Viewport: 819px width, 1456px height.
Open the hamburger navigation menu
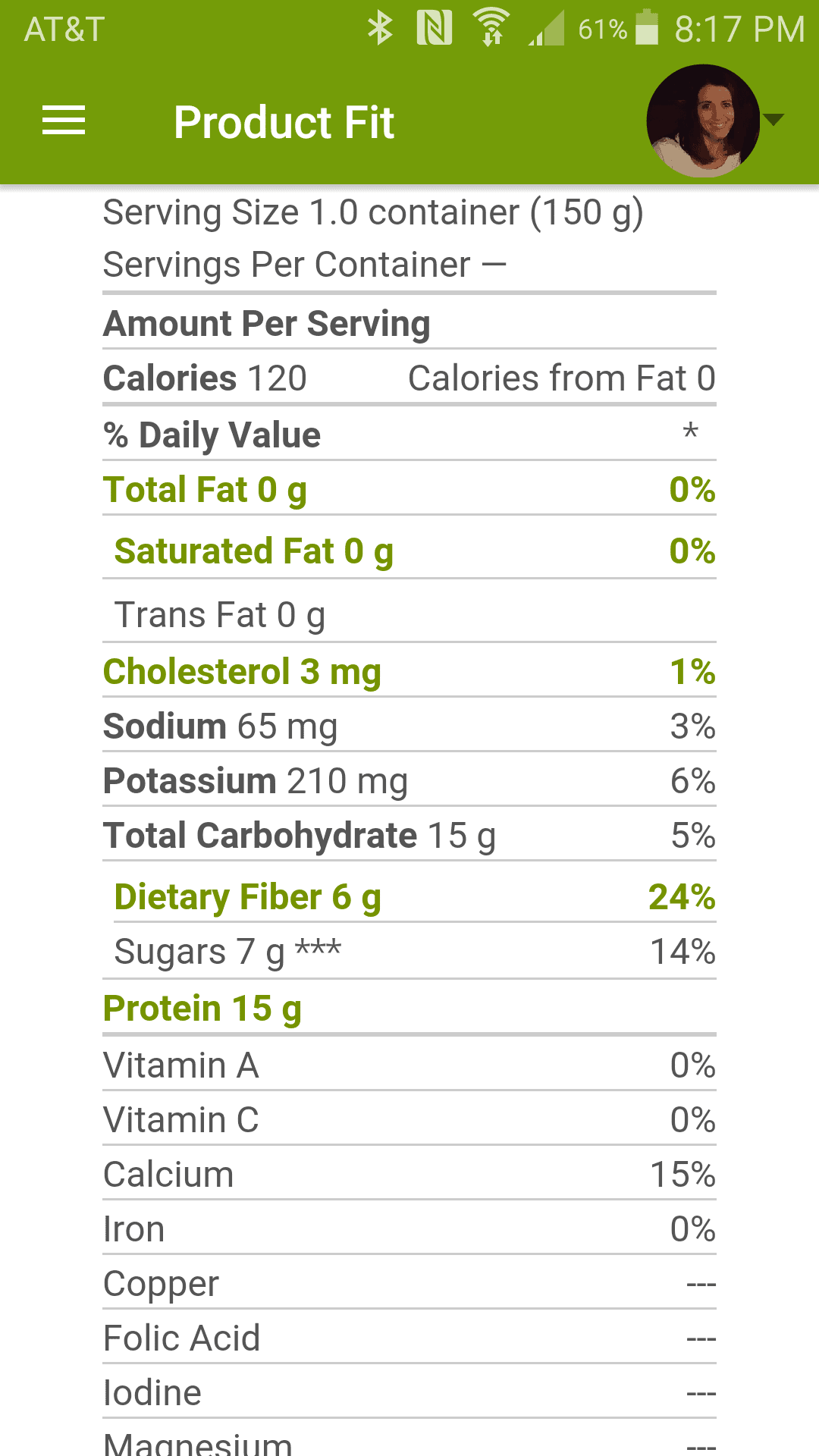pyautogui.click(x=64, y=121)
